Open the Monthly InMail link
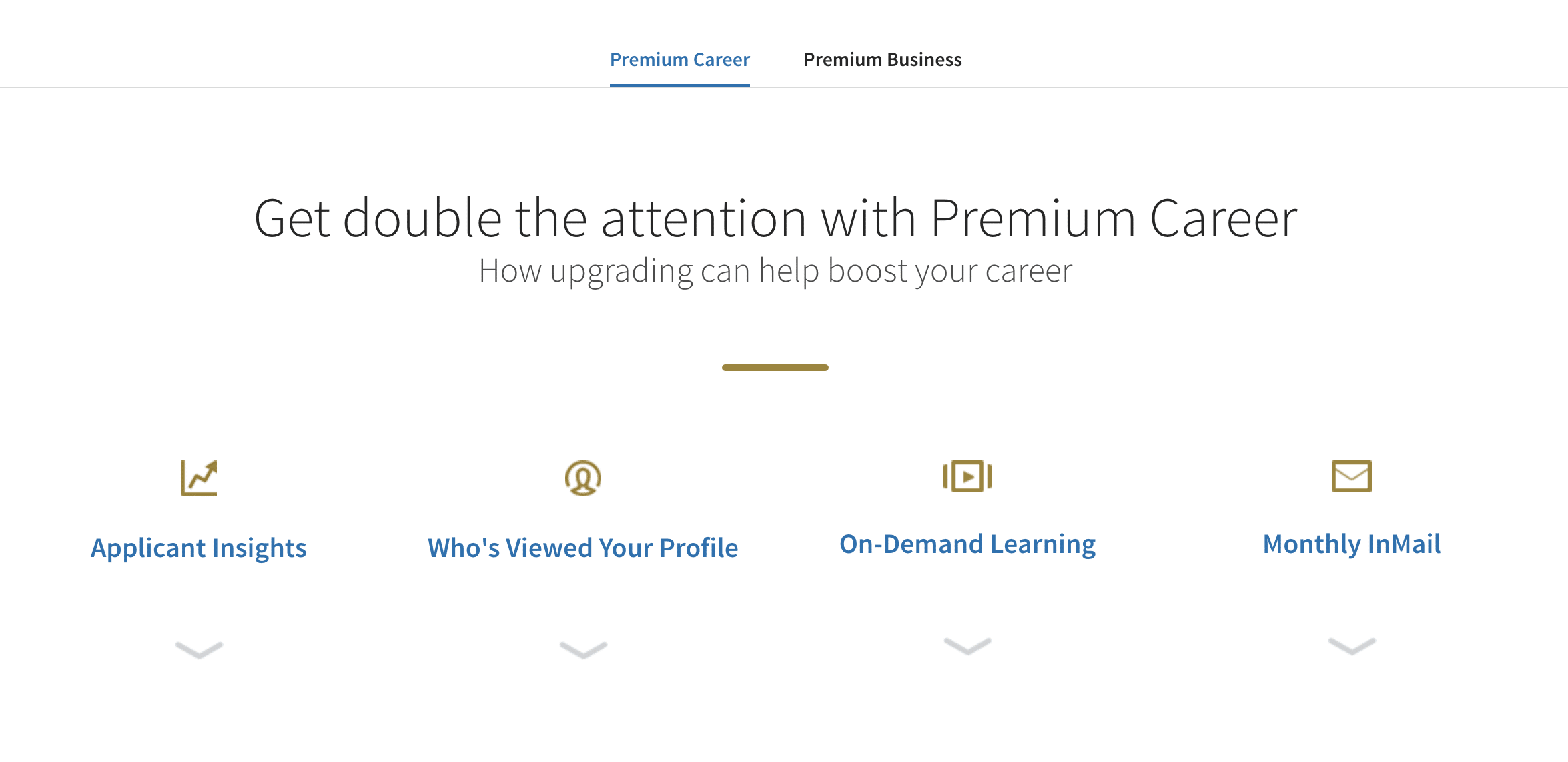The height and width of the screenshot is (762, 1568). (1351, 544)
